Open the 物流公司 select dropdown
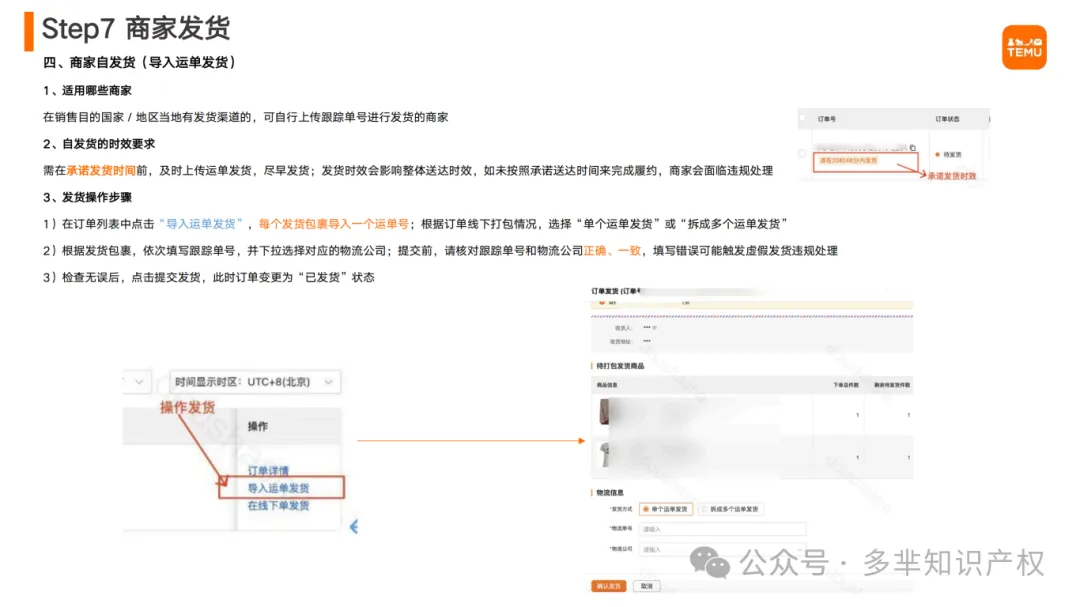The width and height of the screenshot is (1080, 607). pyautogui.click(x=722, y=549)
